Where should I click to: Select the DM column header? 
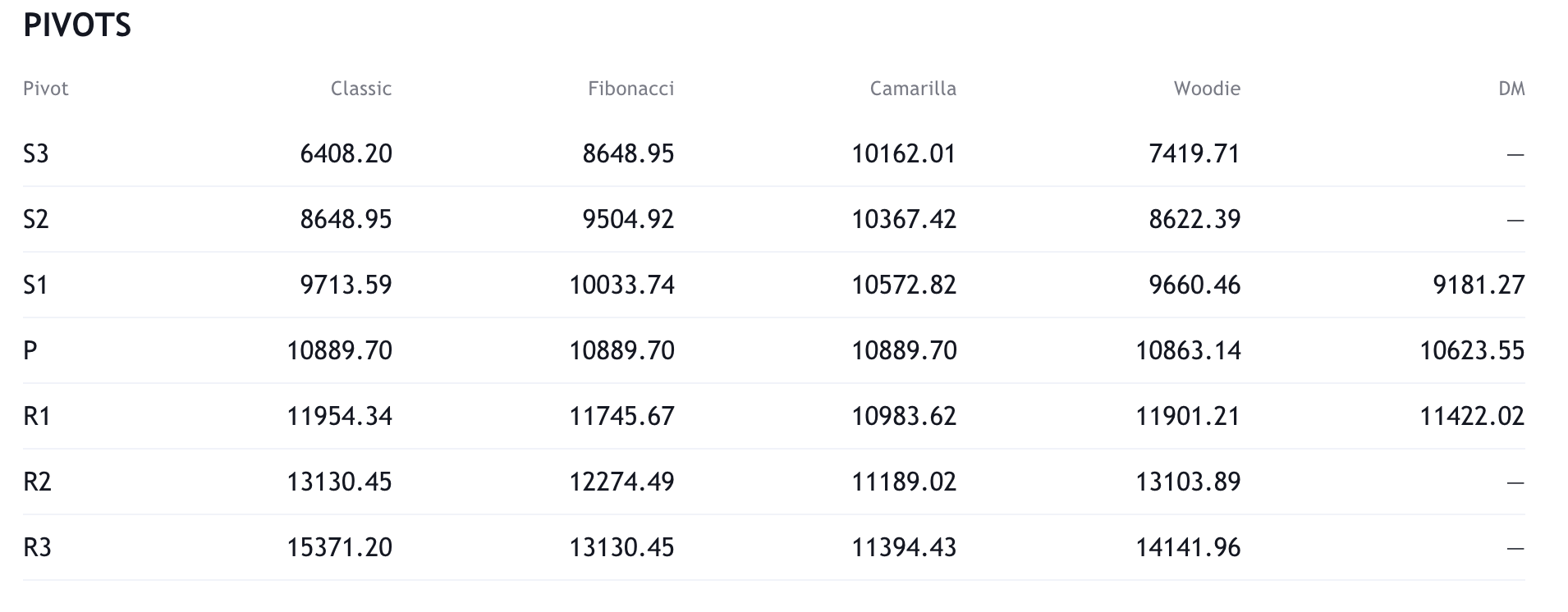[x=1511, y=89]
